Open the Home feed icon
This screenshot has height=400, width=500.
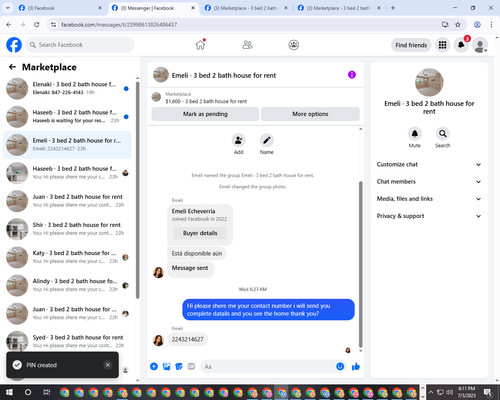point(200,45)
